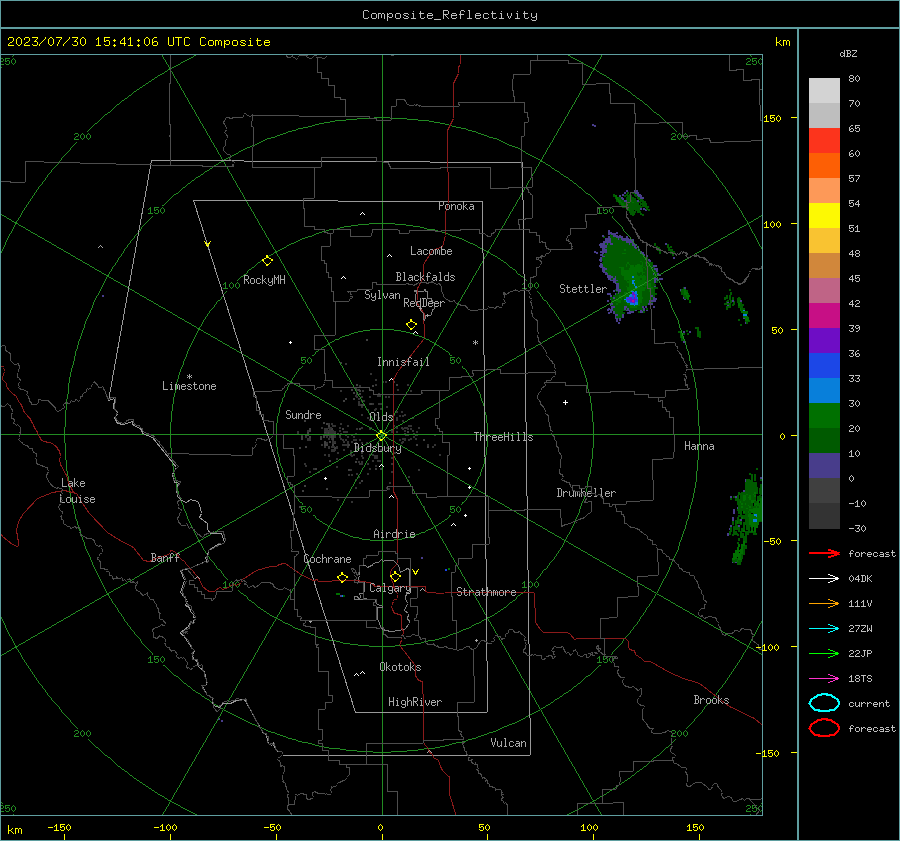900x841 pixels.
Task: Click the Limestone label
Action: pos(189,386)
